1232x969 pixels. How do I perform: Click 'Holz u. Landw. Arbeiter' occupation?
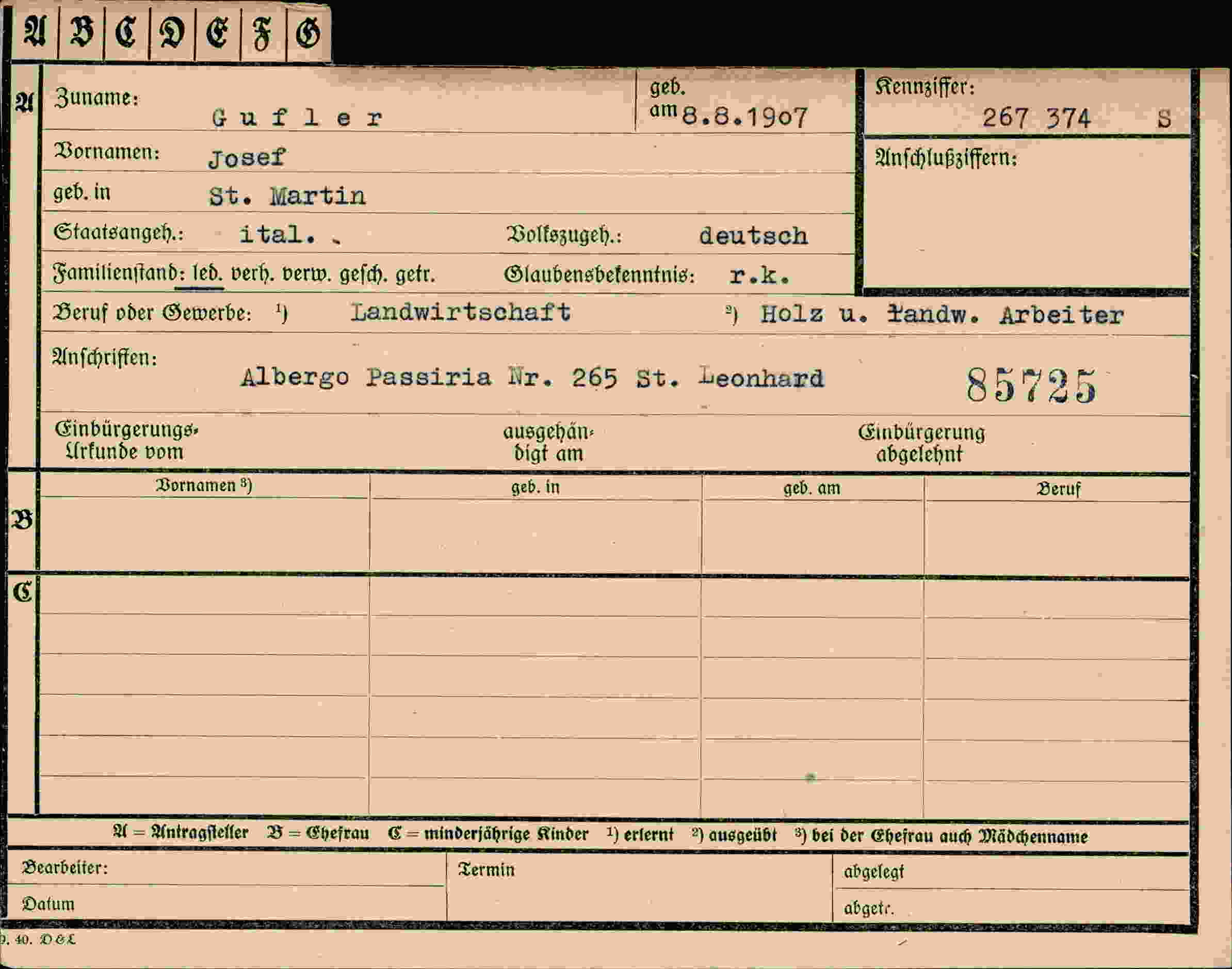942,315
